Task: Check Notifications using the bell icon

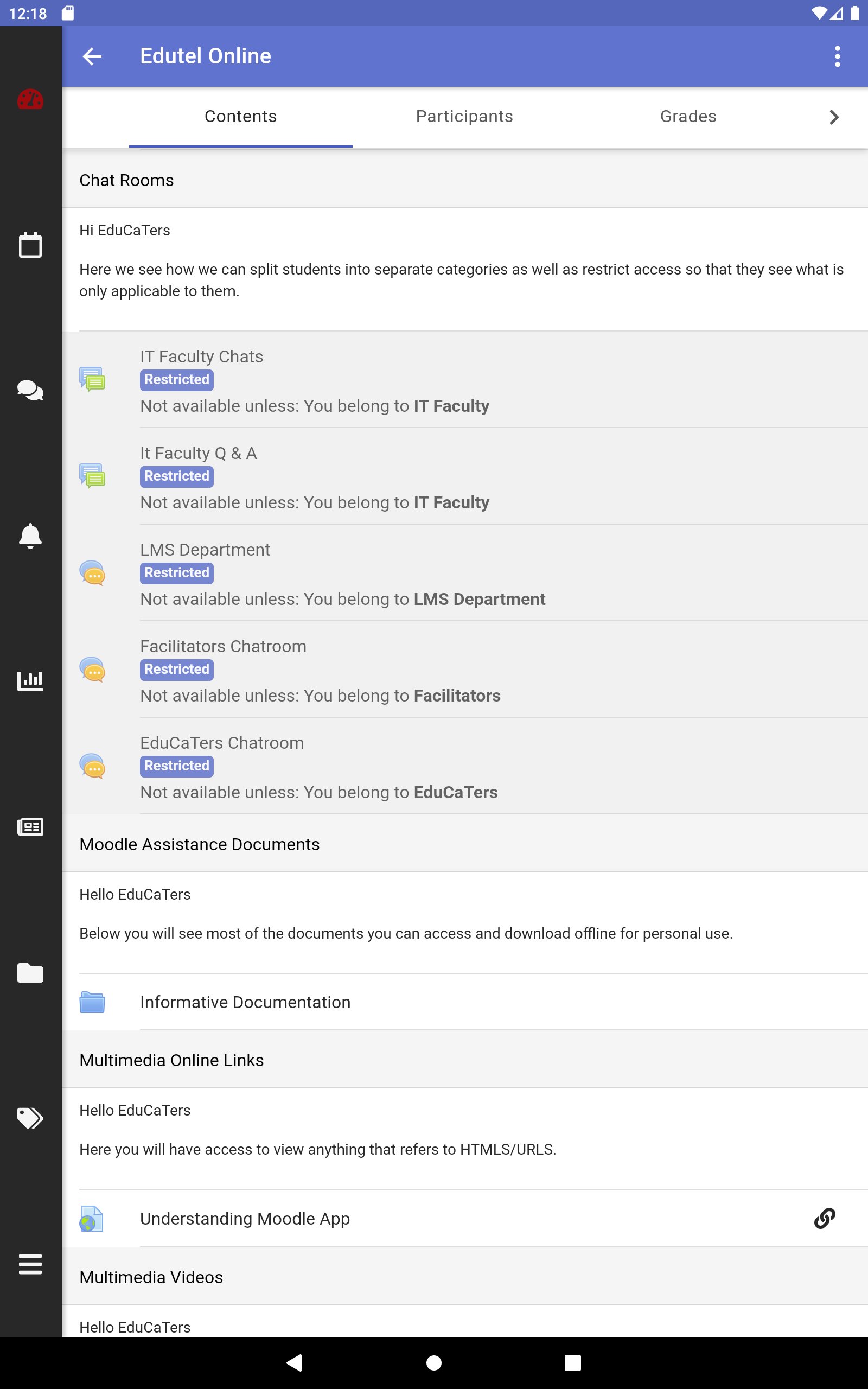Action: 30,537
